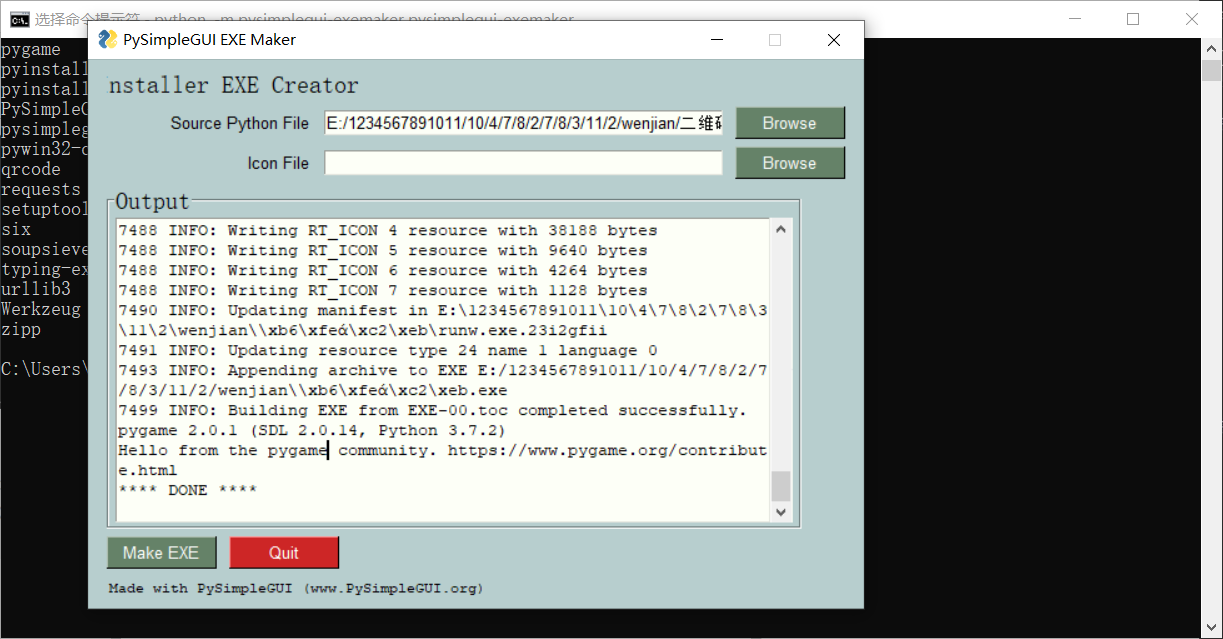Viewport: 1223px width, 639px height.
Task: Click 'urllib3' in command prompt package list
Action: tap(36, 289)
